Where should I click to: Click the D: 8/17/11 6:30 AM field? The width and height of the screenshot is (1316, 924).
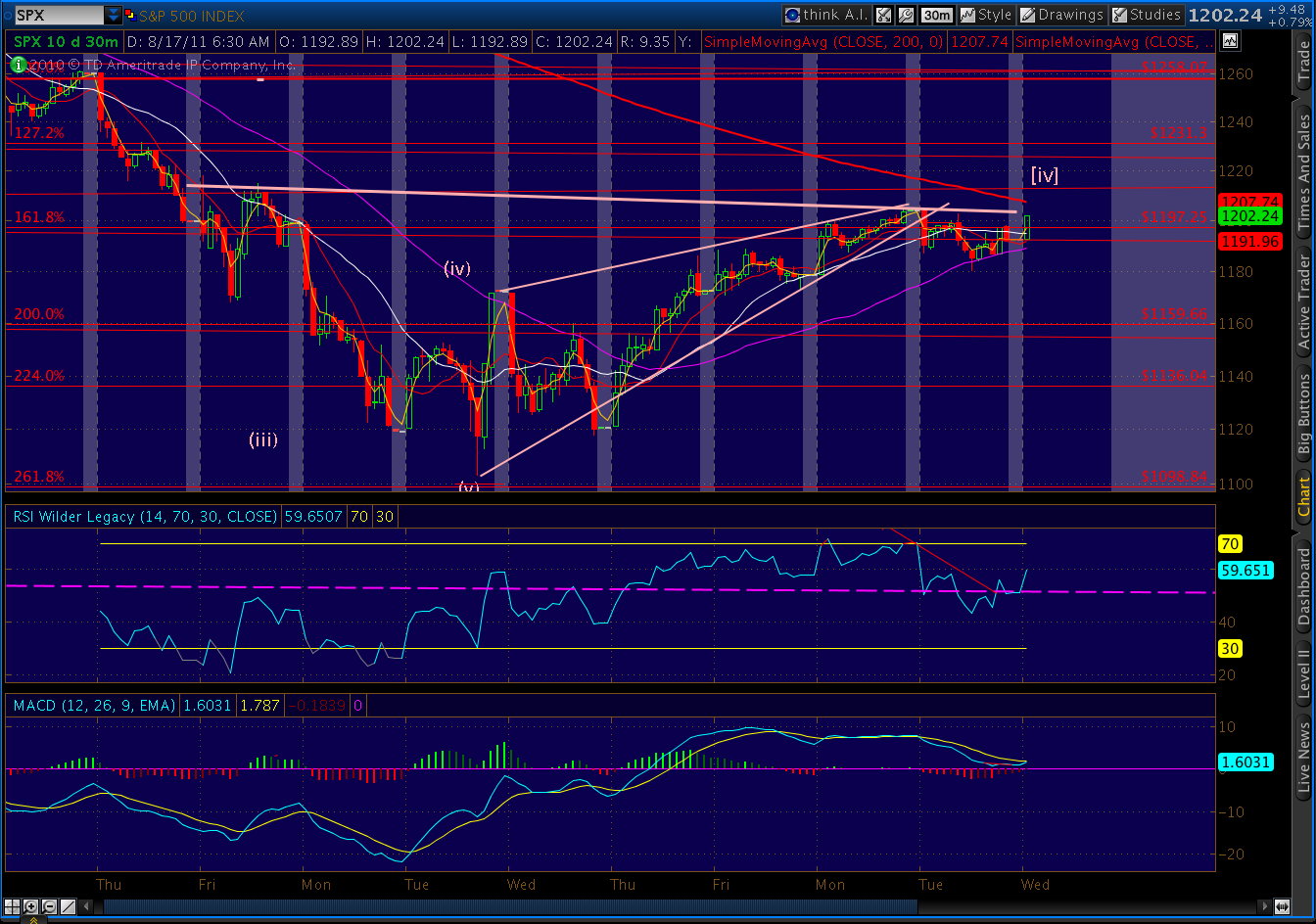click(199, 41)
